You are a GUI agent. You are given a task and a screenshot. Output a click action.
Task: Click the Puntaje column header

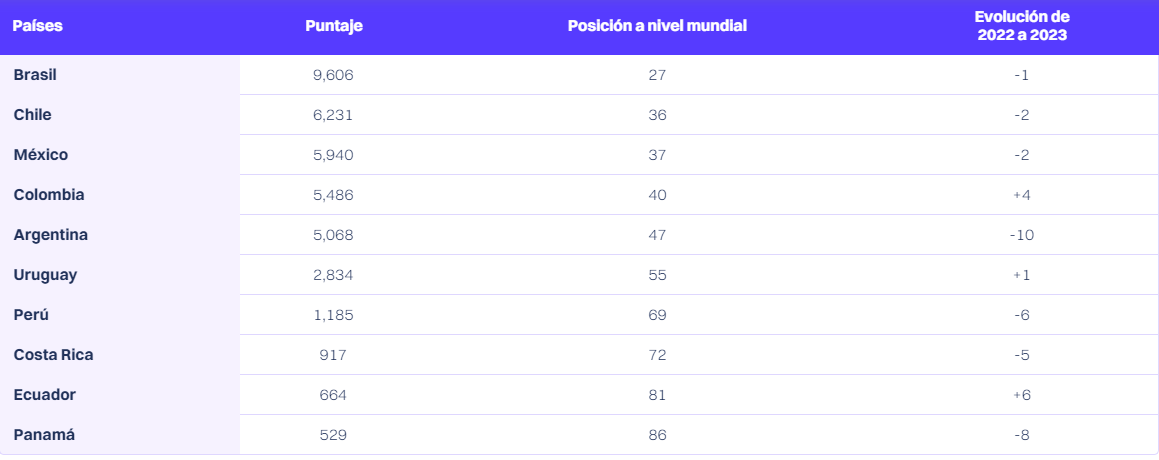pos(333,26)
